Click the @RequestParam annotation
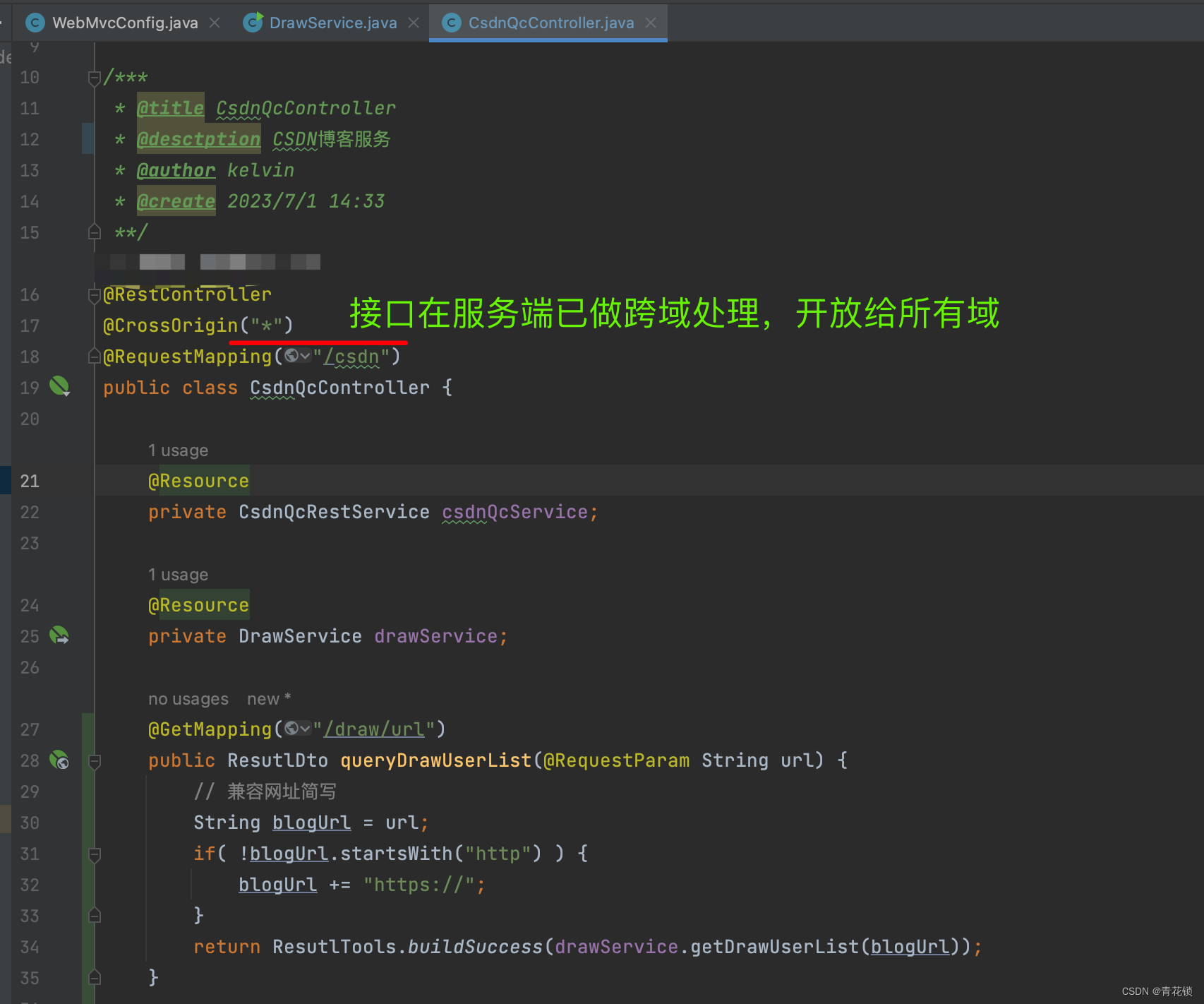 [616, 760]
